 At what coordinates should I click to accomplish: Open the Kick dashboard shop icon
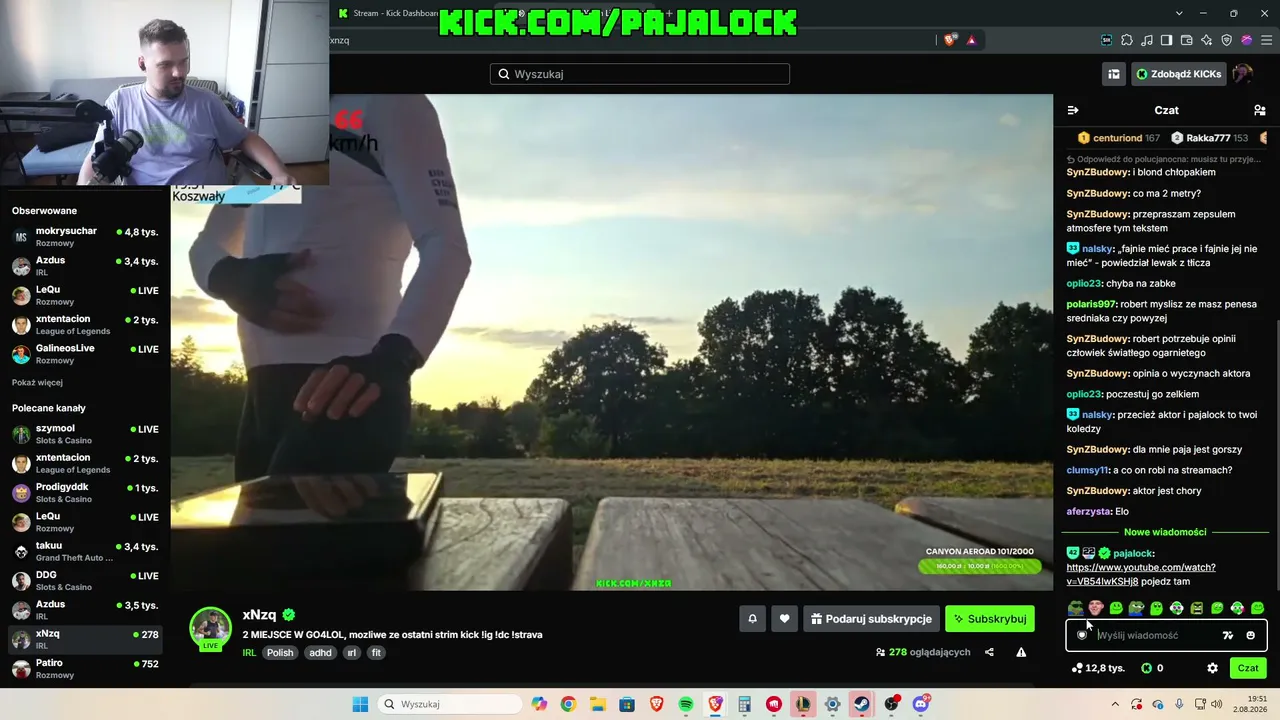tap(1113, 74)
